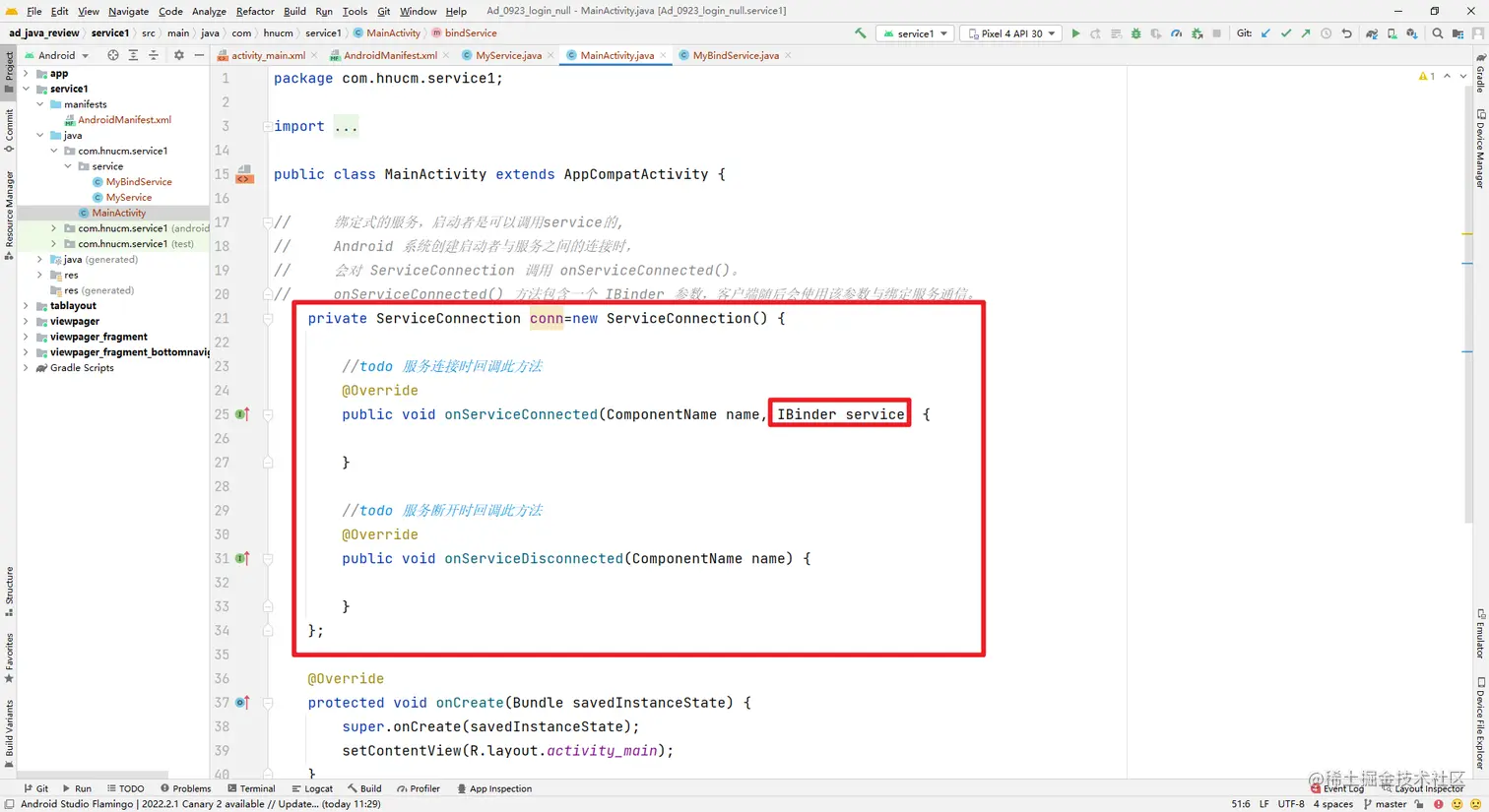Open the Profiler tool window
The height and width of the screenshot is (812, 1489).
(x=419, y=788)
